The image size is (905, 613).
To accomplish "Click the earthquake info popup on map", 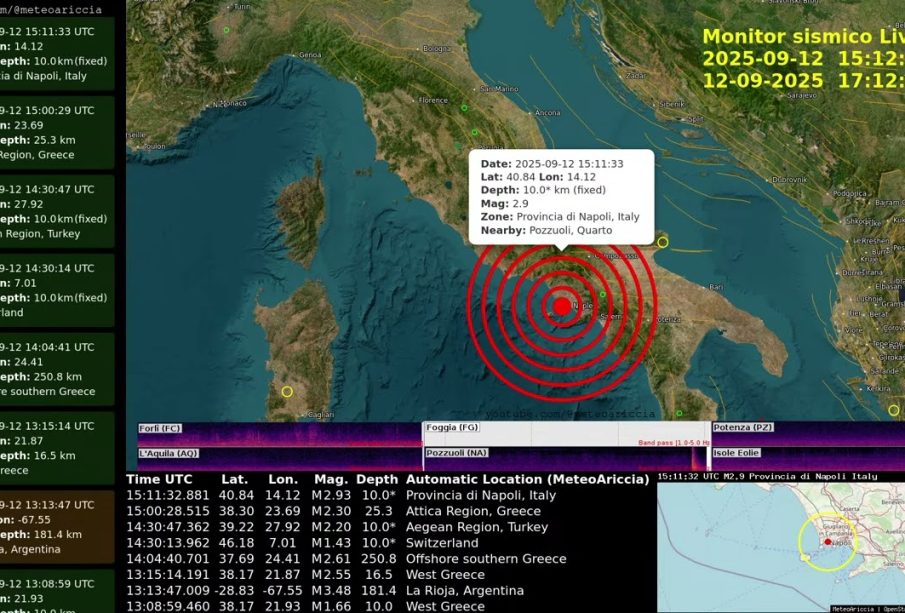I will click(x=561, y=195).
